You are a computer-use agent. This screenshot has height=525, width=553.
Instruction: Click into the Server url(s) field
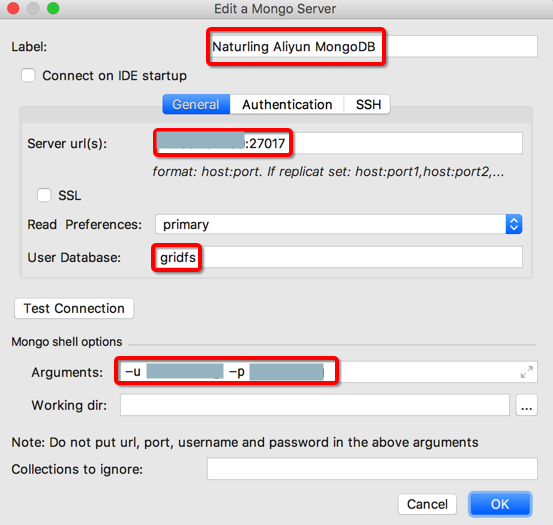coord(339,143)
